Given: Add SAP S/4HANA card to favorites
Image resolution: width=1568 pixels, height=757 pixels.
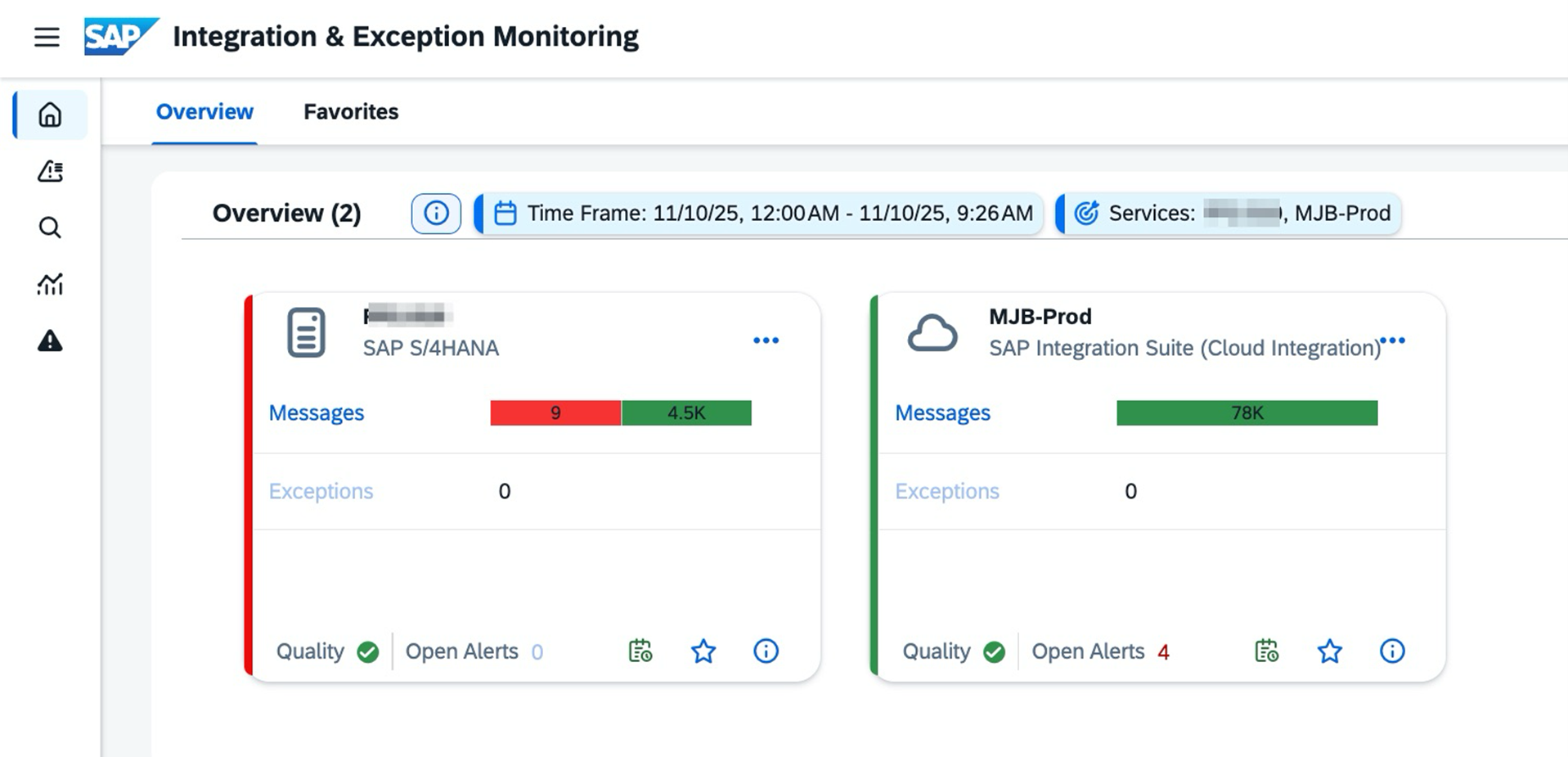Looking at the screenshot, I should pyautogui.click(x=703, y=651).
